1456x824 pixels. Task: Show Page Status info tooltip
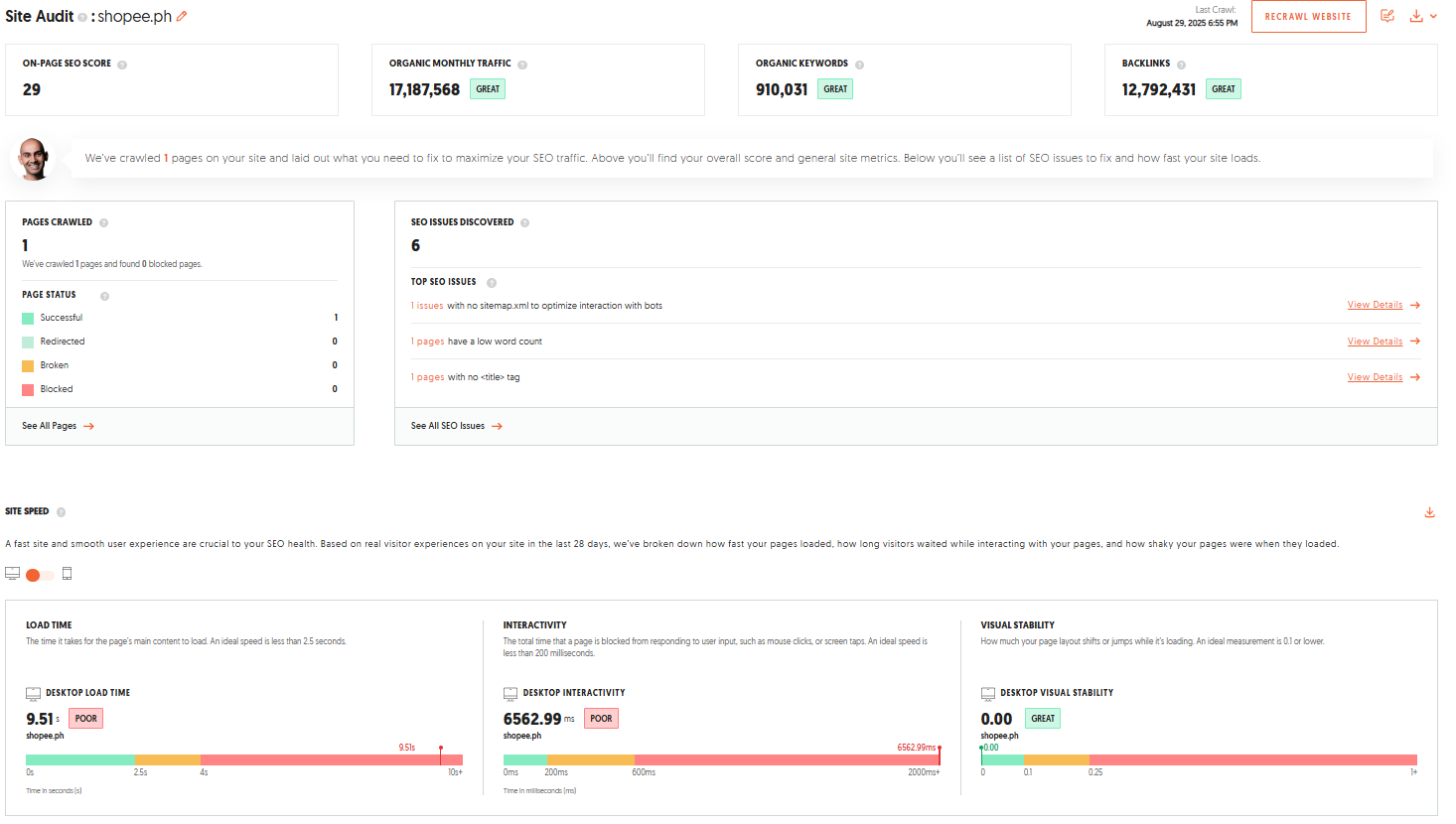click(104, 296)
